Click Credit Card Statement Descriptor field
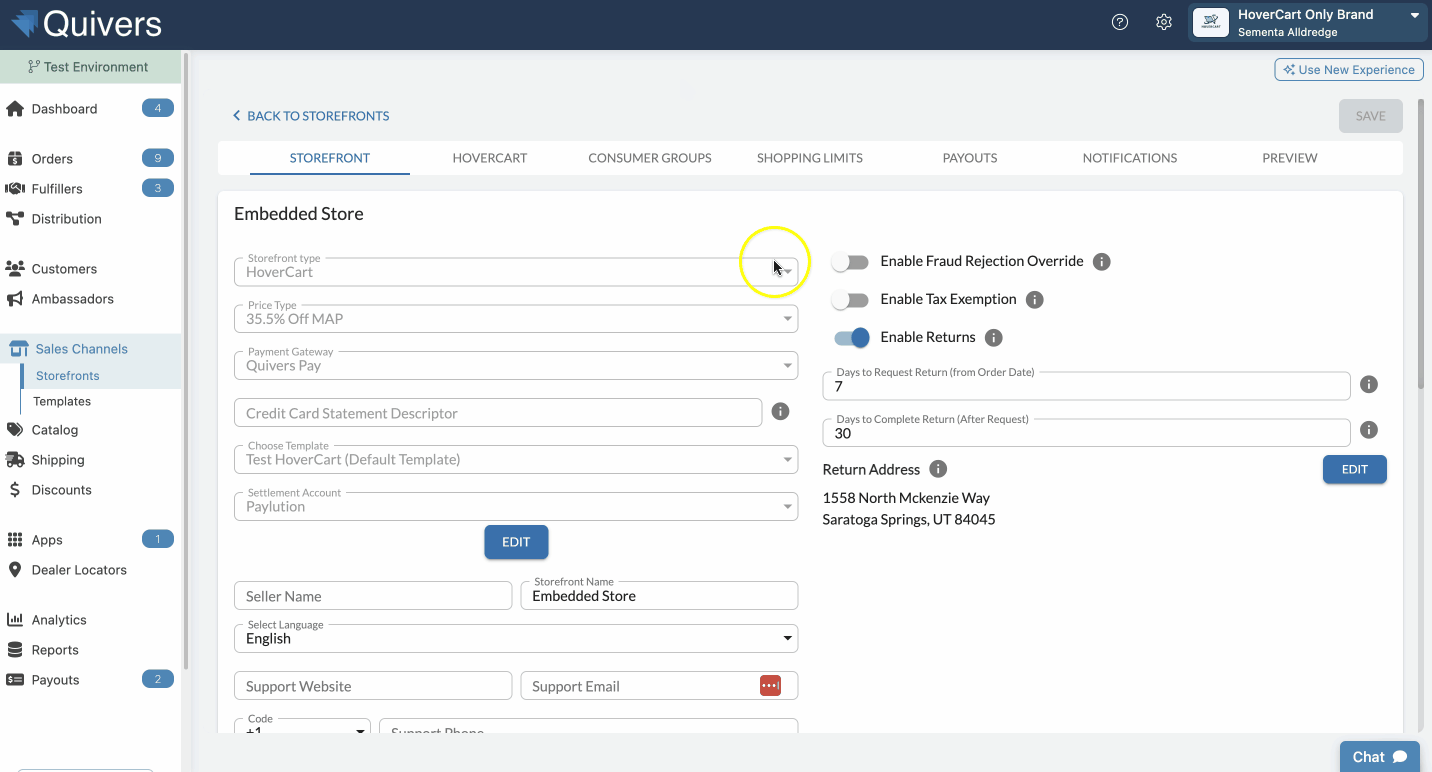The height and width of the screenshot is (772, 1432). point(498,412)
